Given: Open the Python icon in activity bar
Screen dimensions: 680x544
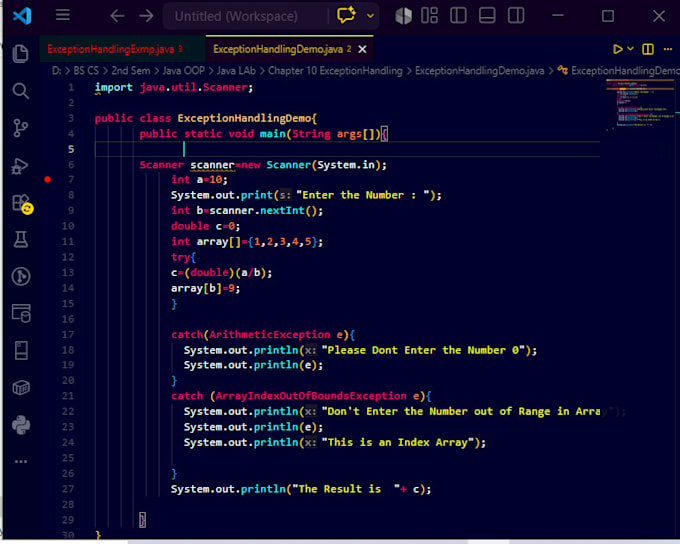Looking at the screenshot, I should pos(21,425).
